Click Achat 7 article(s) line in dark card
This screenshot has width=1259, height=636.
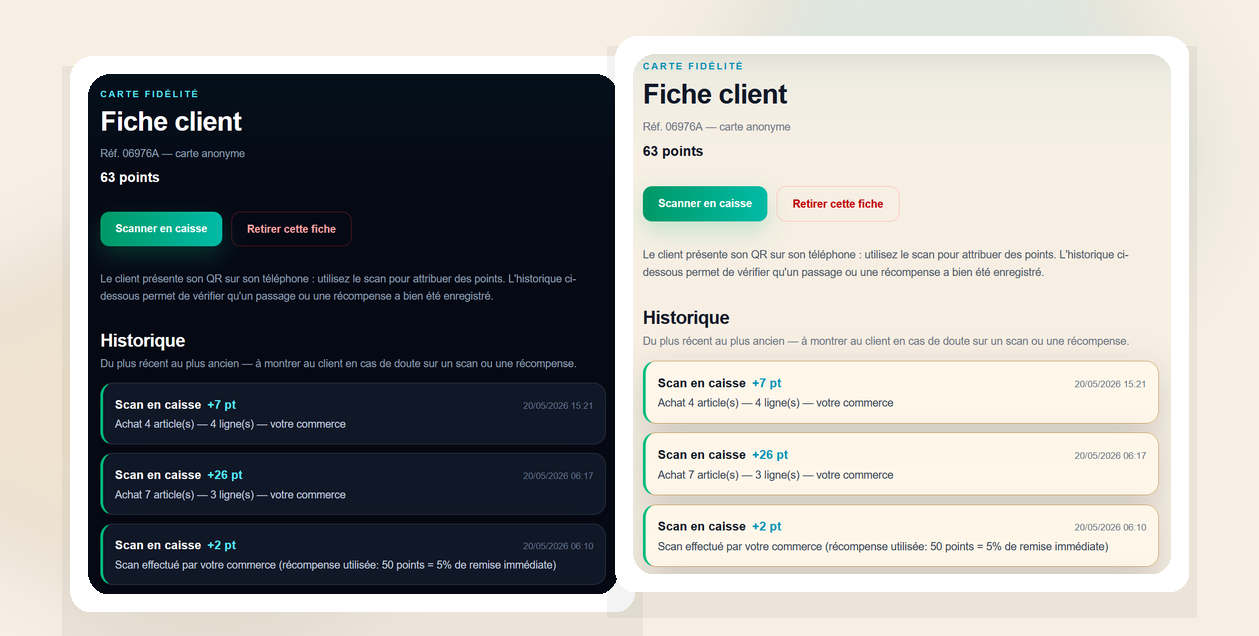pos(230,495)
